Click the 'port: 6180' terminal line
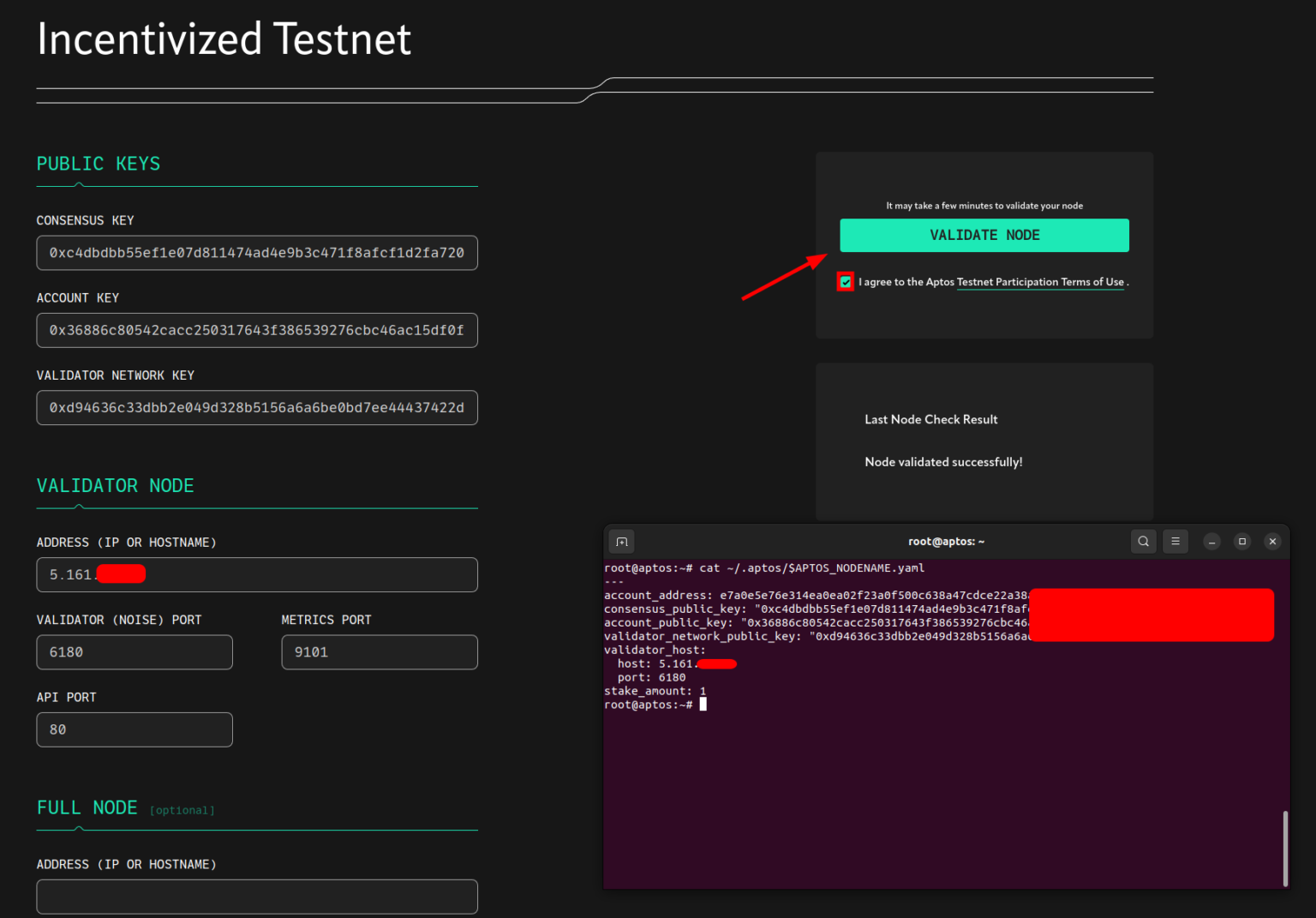The width and height of the screenshot is (1316, 918). coord(652,677)
